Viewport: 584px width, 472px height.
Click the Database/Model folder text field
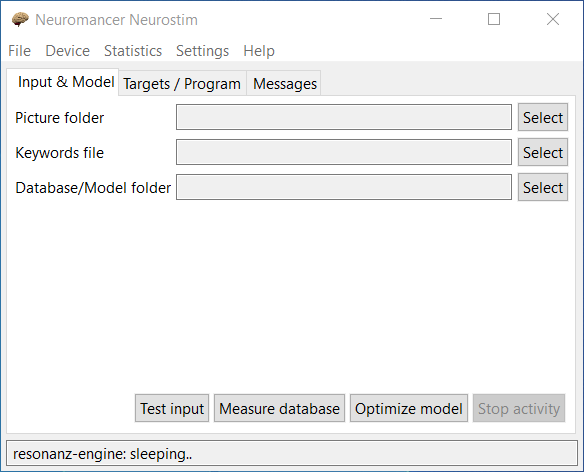click(344, 187)
